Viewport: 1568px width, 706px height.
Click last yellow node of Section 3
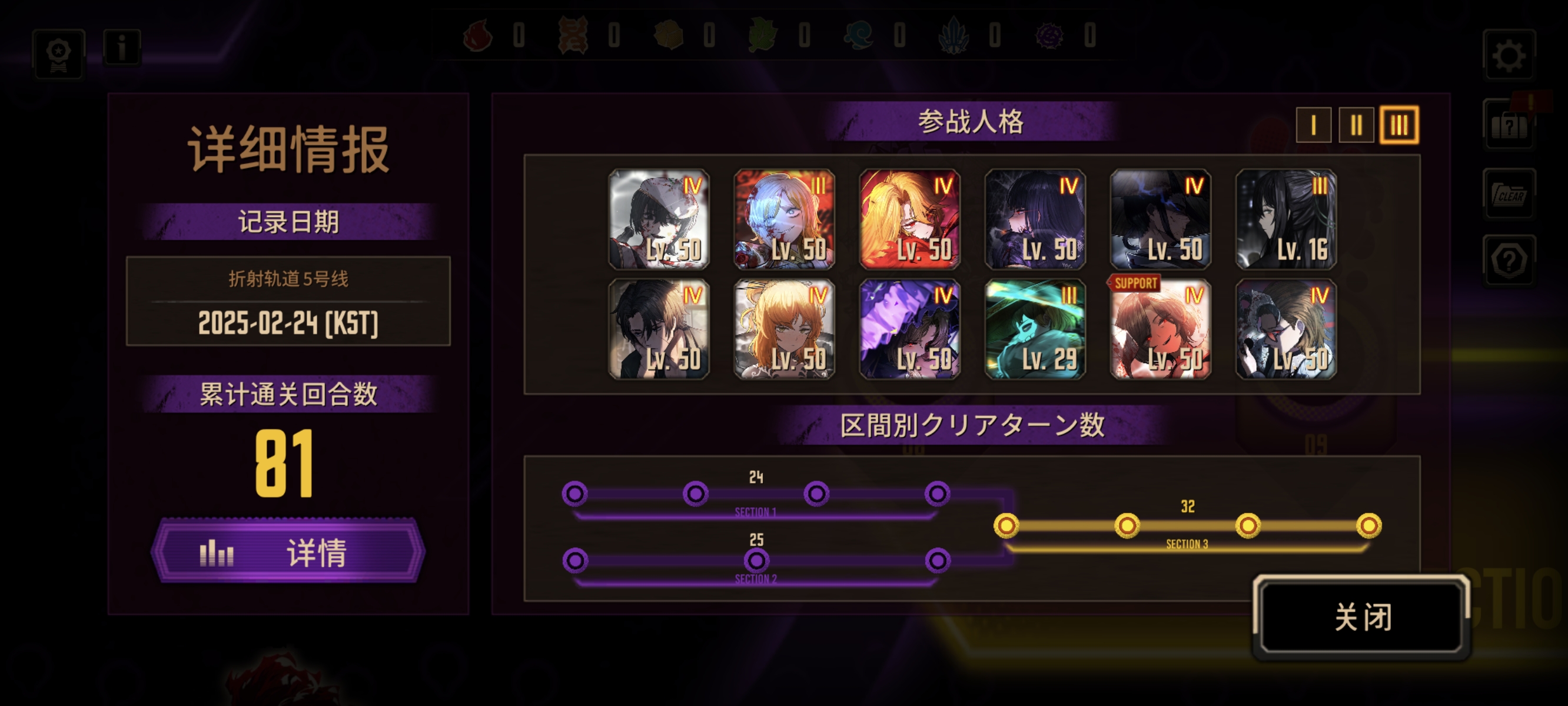click(1369, 525)
